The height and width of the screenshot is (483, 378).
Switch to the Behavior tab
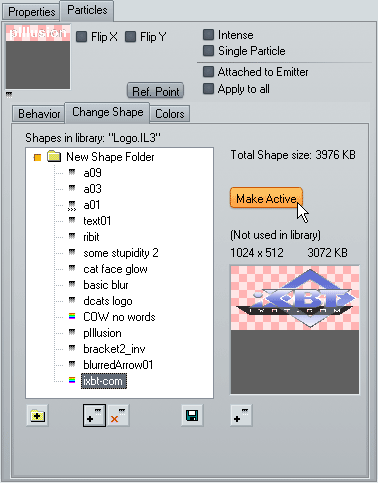point(39,114)
